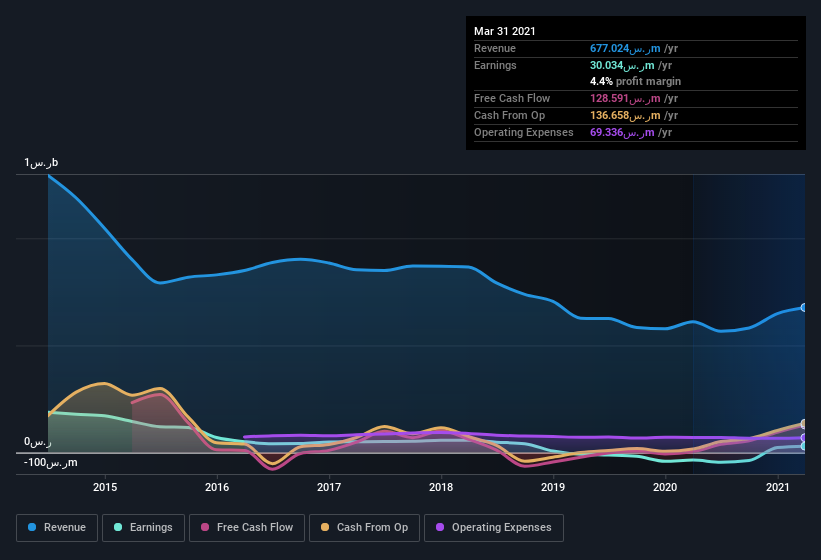Click the 2016 x-axis label
Screen dimensions: 821x560
pos(217,487)
